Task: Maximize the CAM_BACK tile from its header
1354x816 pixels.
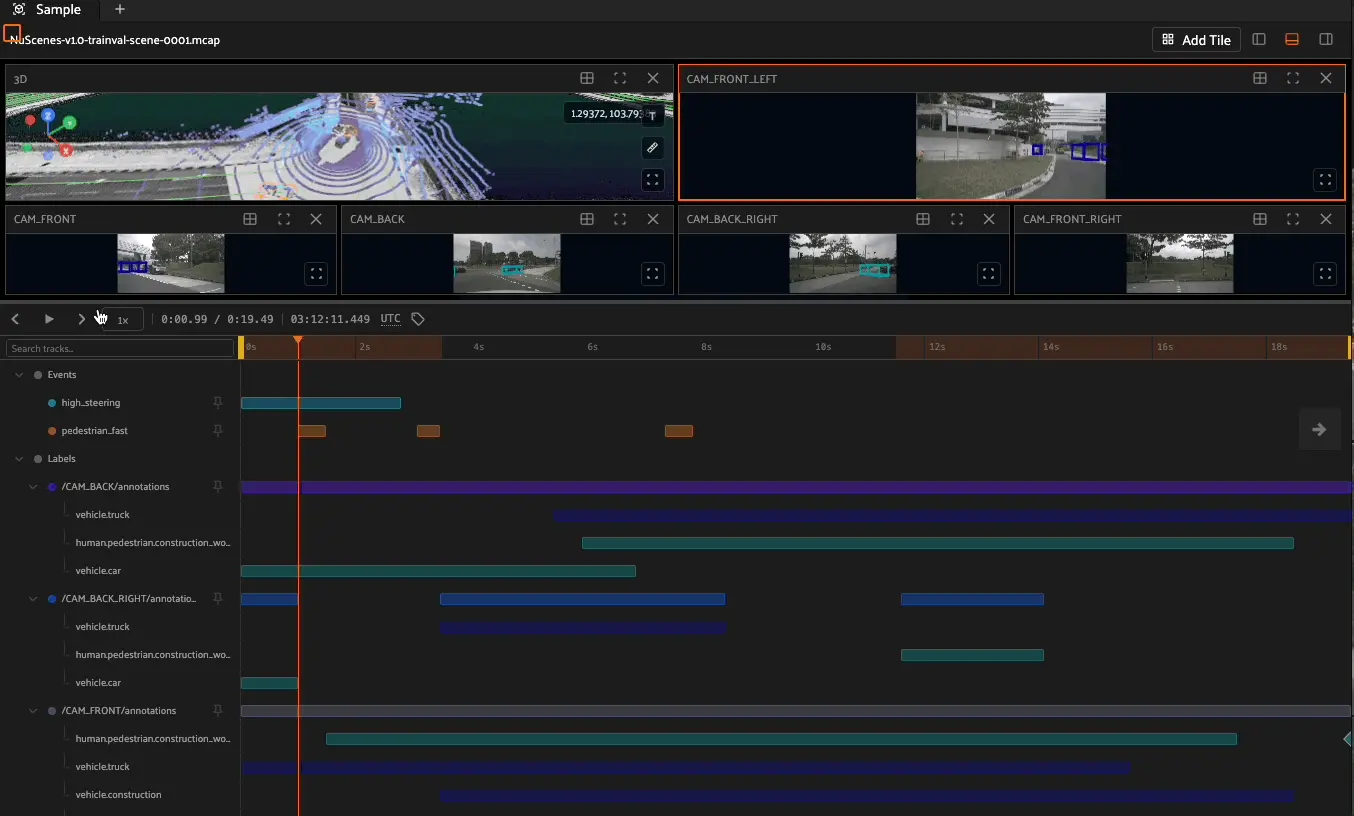Action: point(620,219)
